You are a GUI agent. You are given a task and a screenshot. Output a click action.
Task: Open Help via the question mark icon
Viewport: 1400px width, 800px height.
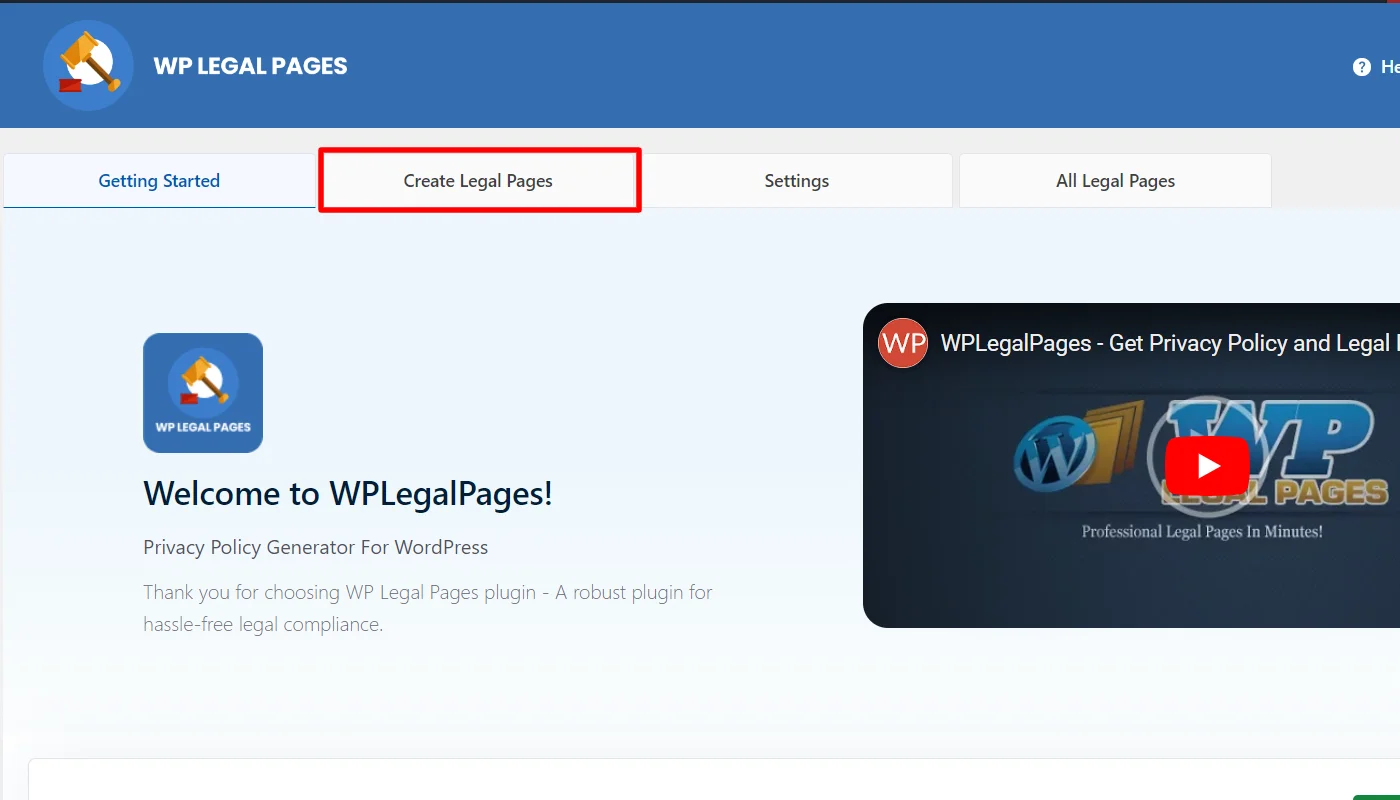coord(1361,67)
